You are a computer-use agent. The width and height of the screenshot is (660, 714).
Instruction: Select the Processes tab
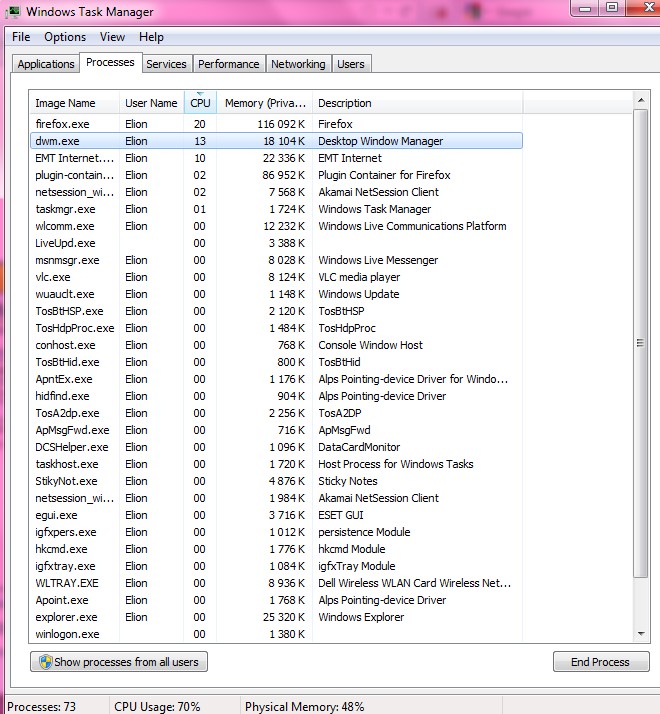110,62
